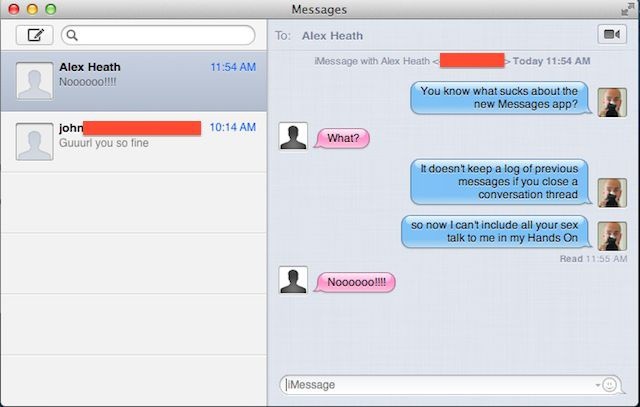Click the Alex Heath recipient name
Screen dimensions: 640x407
pos(332,36)
